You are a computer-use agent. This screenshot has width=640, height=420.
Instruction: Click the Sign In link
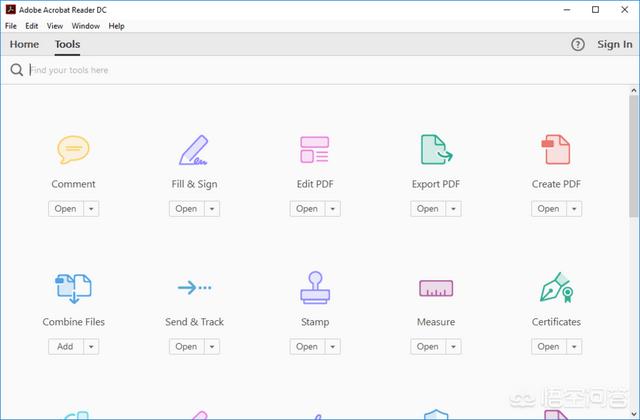(615, 44)
